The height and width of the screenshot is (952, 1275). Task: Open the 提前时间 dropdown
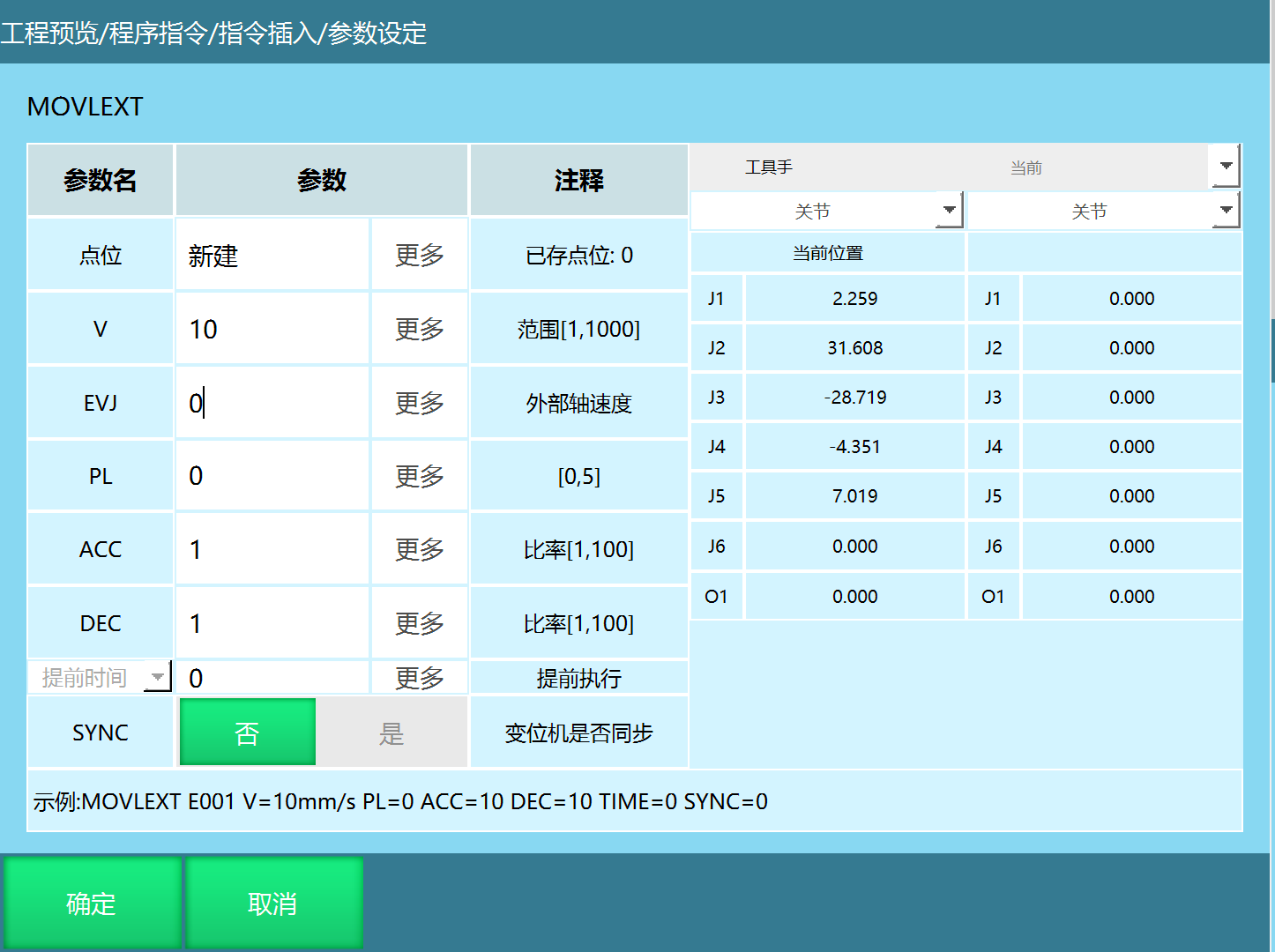click(x=157, y=677)
